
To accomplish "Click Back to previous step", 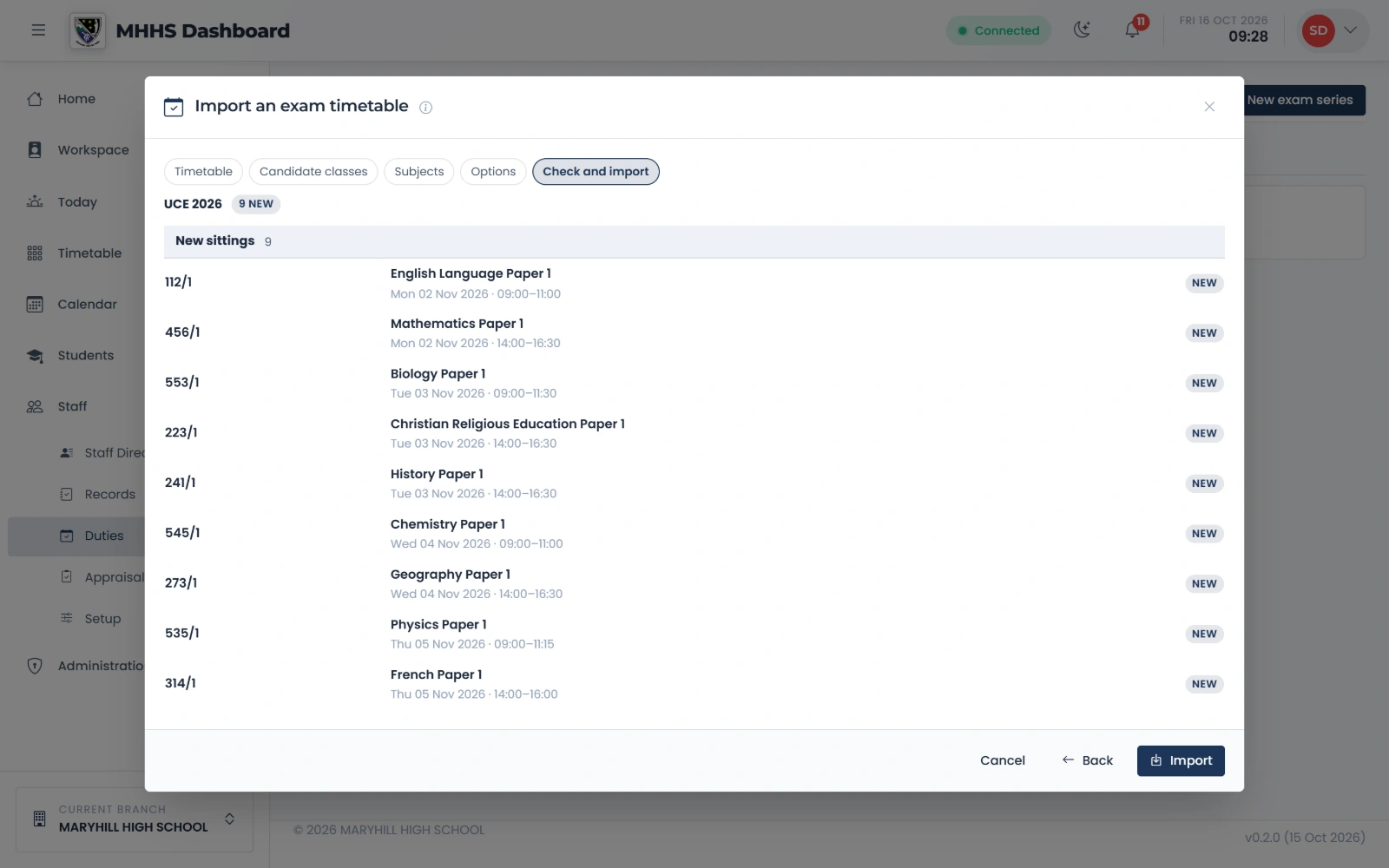I will click(1087, 761).
